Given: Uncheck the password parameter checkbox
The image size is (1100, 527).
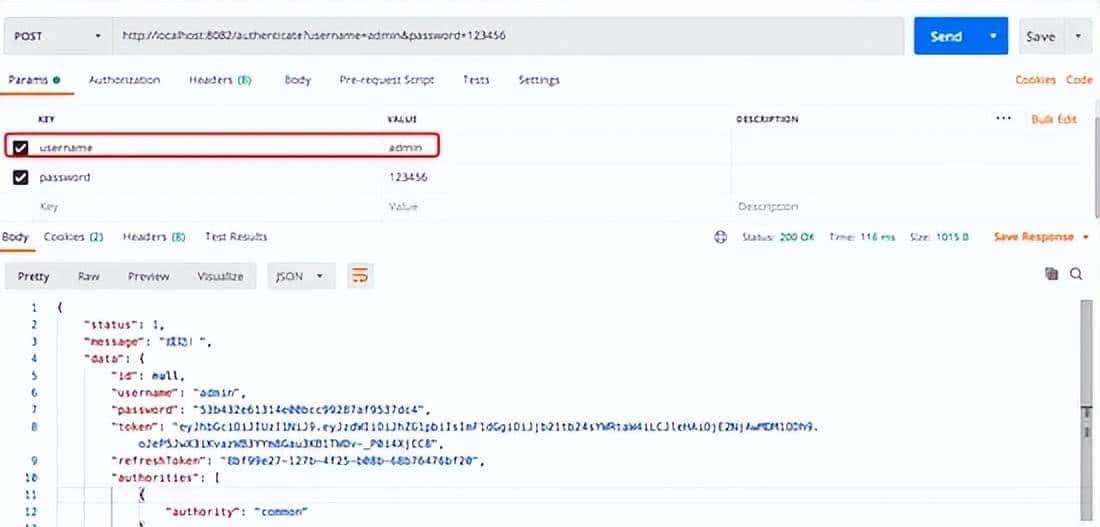Looking at the screenshot, I should click(x=20, y=178).
